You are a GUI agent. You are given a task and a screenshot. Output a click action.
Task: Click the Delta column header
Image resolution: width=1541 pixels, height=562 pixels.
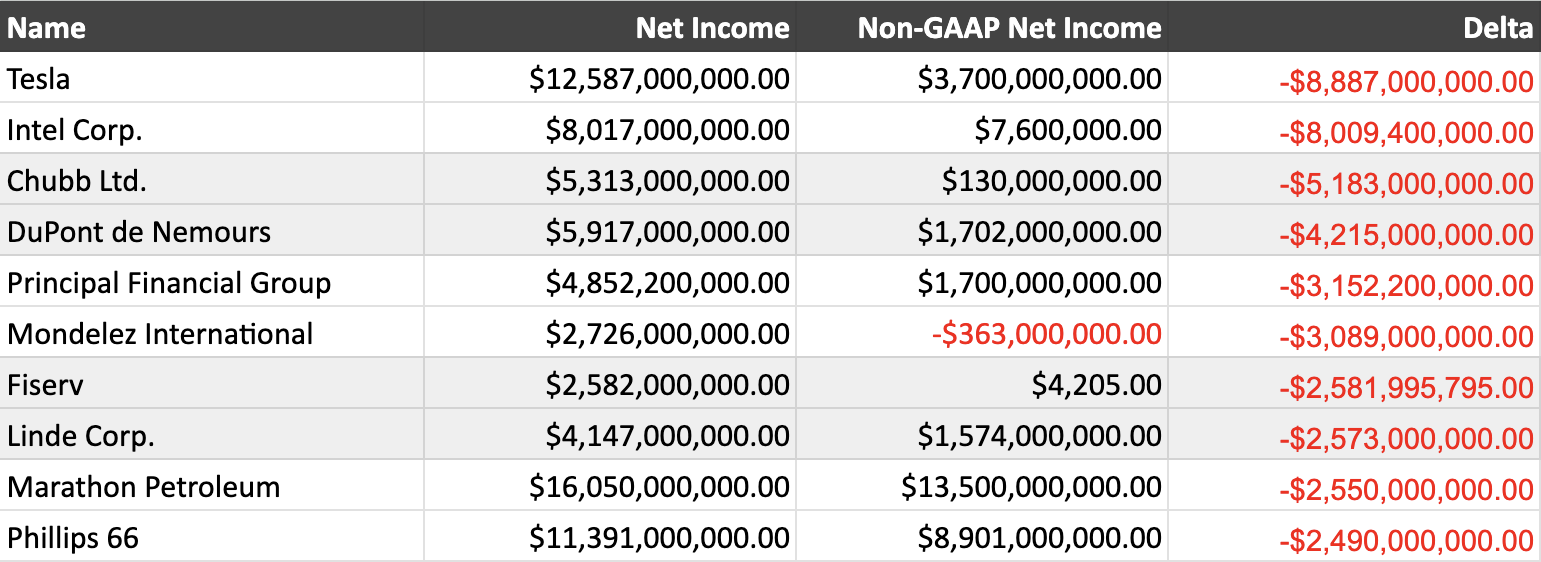click(1497, 28)
